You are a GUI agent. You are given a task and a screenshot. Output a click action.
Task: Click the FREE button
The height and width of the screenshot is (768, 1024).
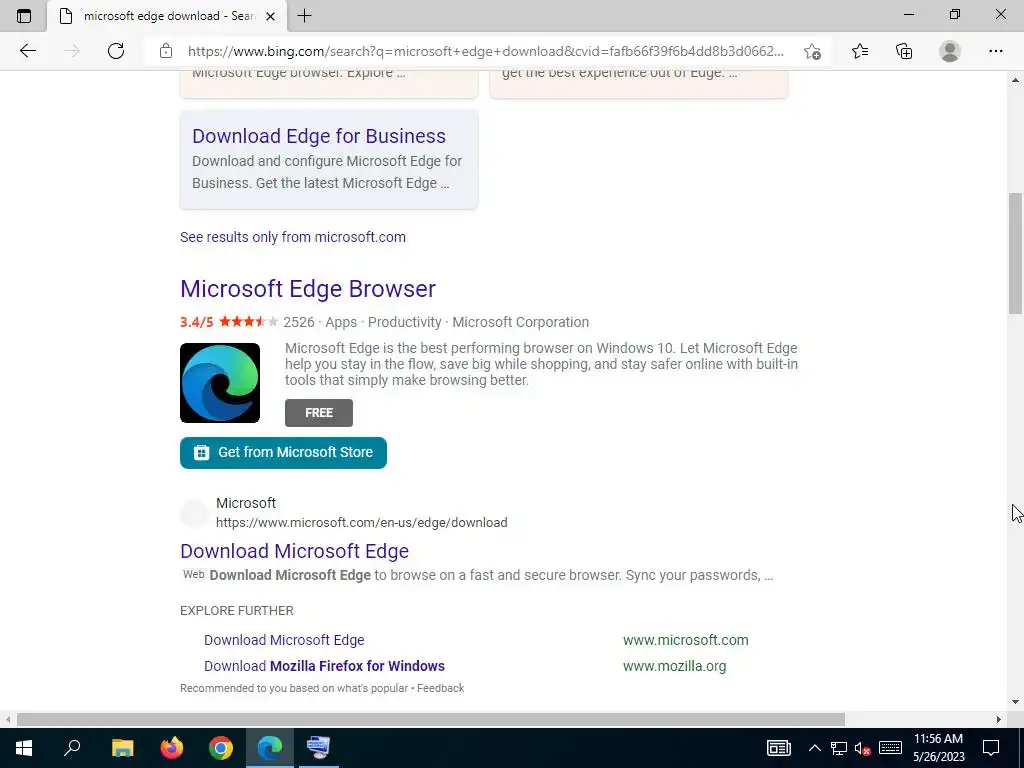click(x=319, y=413)
